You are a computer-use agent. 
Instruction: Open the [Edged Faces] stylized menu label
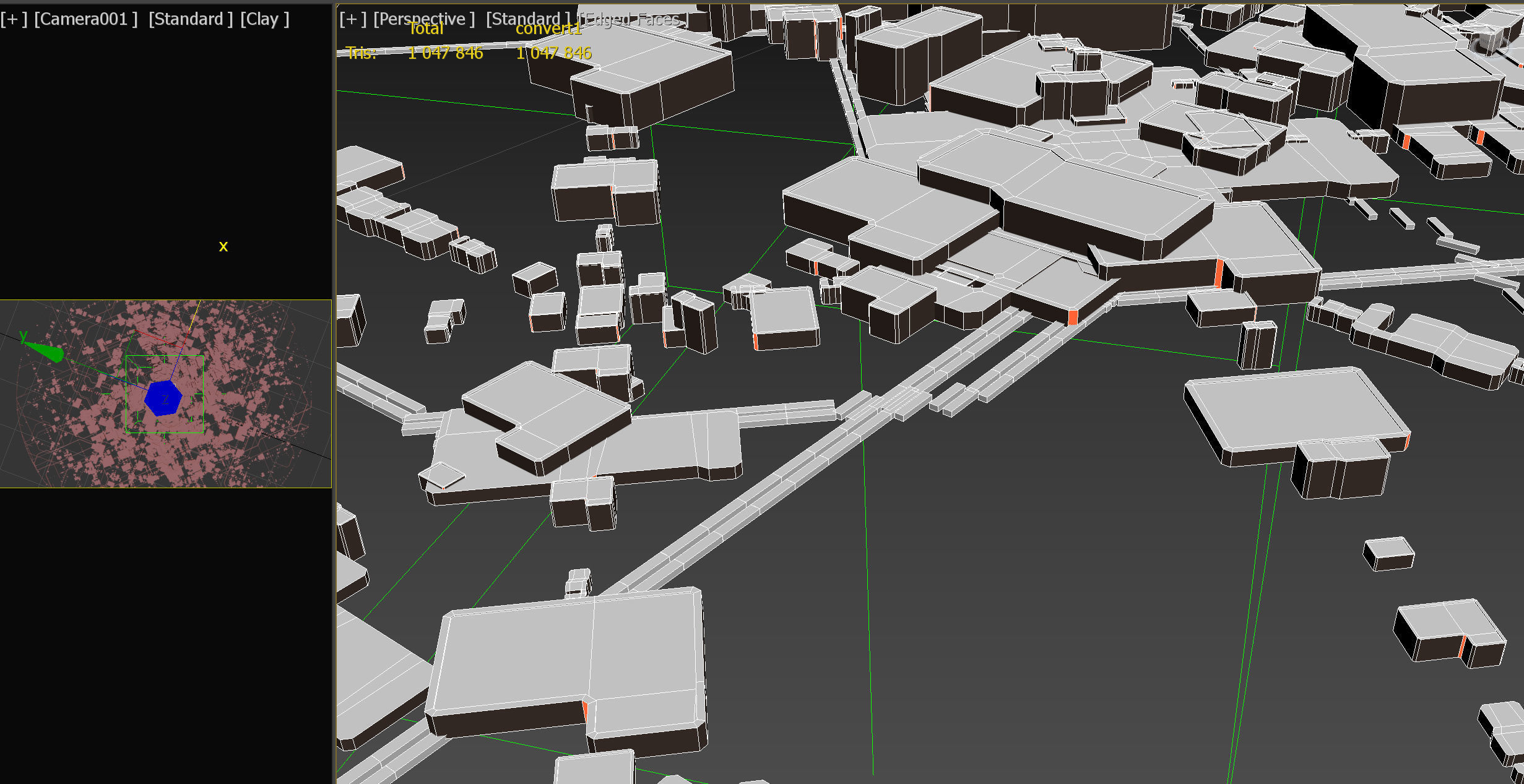(633, 19)
